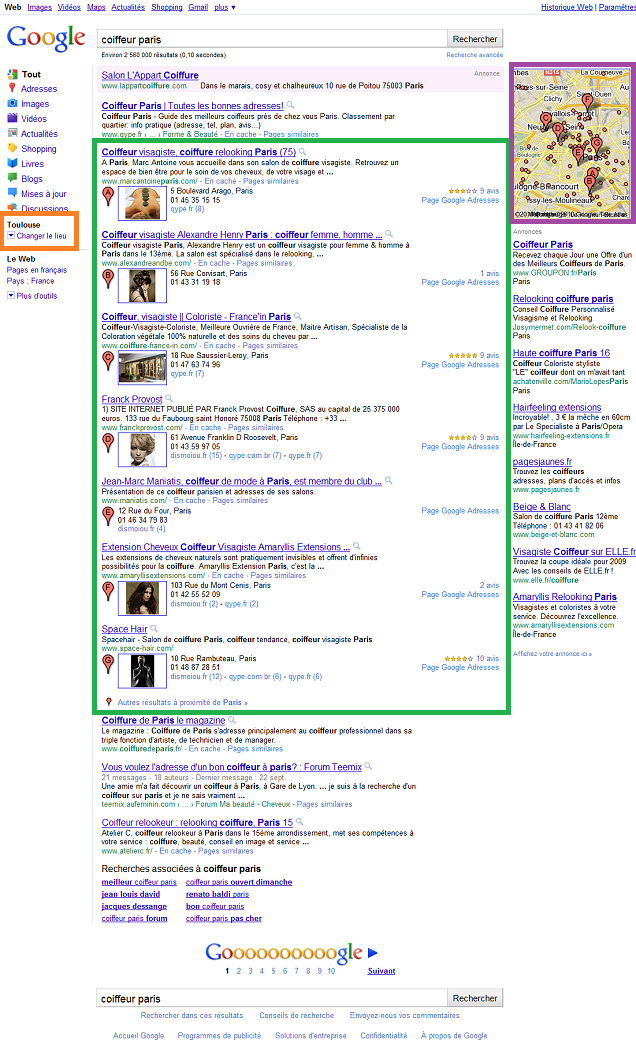Image resolution: width=636 pixels, height=1051 pixels.
Task: Click the Vidéos icon in sidebar
Action: (x=12, y=118)
